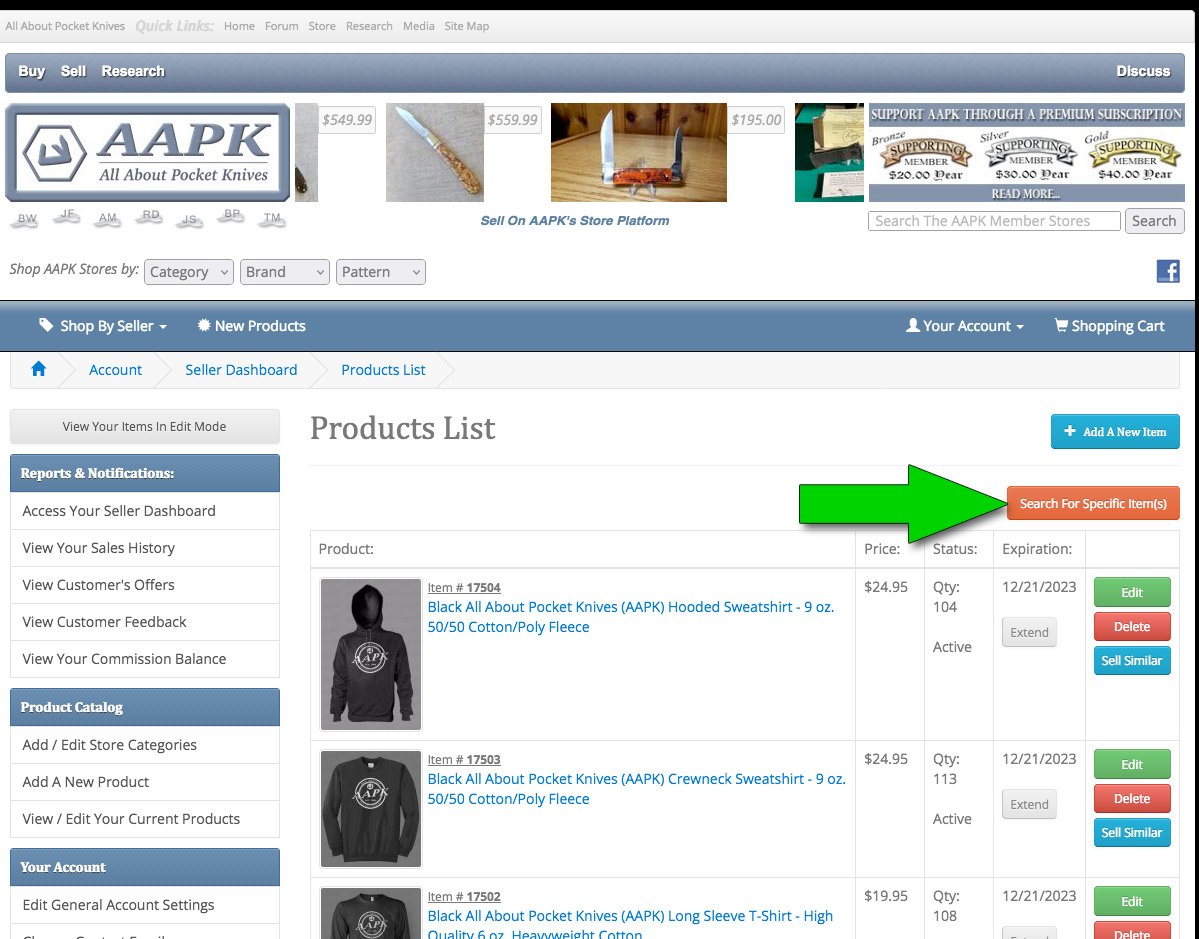The image size is (1199, 939).
Task: Go to the Account breadcrumb
Action: point(115,369)
